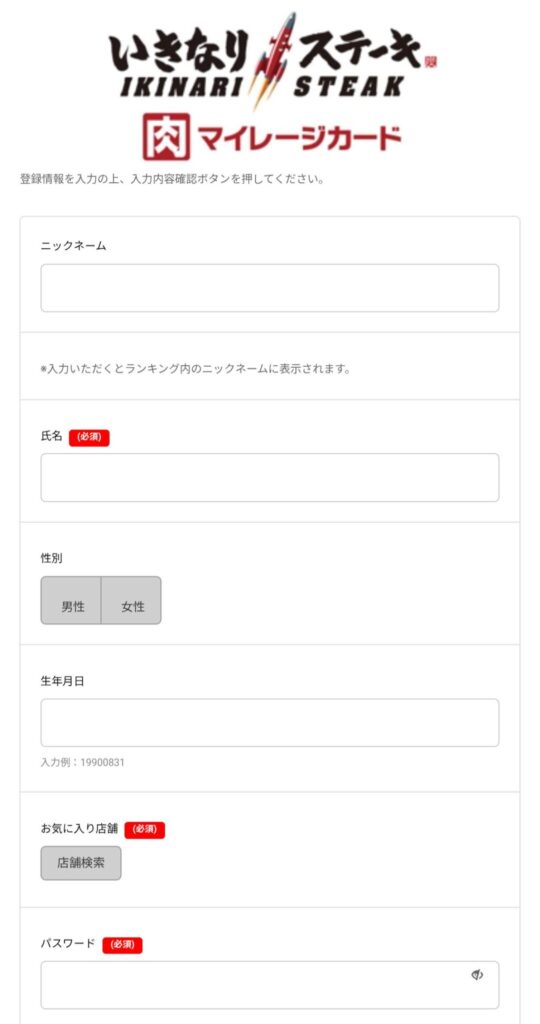Focus the ニックネーム input field

point(270,288)
